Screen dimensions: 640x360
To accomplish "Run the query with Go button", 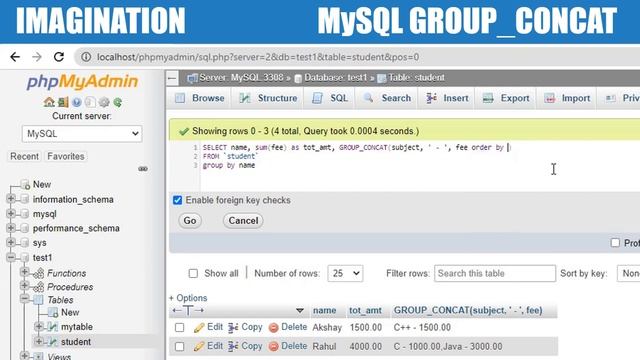I will pyautogui.click(x=190, y=220).
